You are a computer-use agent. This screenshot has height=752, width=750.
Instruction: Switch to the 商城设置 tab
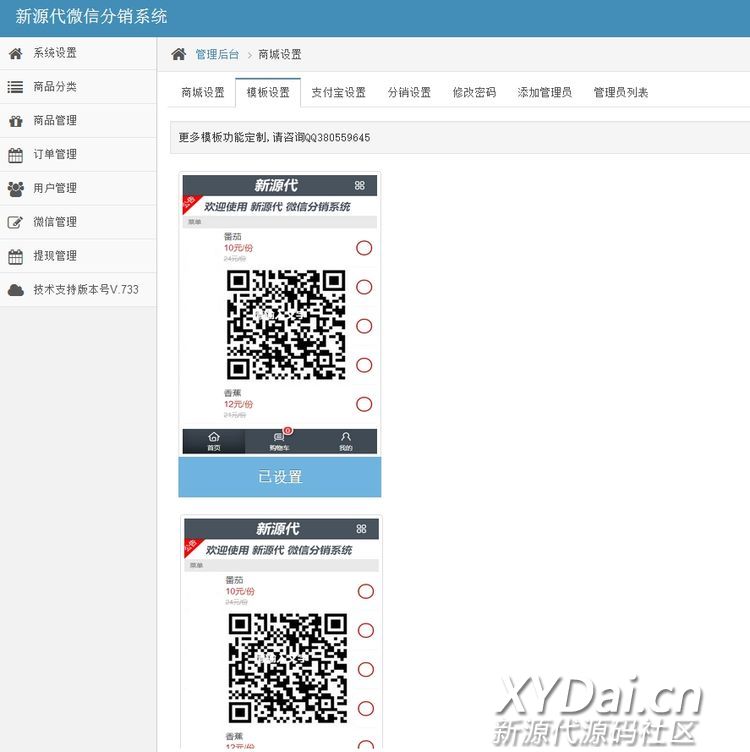point(203,92)
